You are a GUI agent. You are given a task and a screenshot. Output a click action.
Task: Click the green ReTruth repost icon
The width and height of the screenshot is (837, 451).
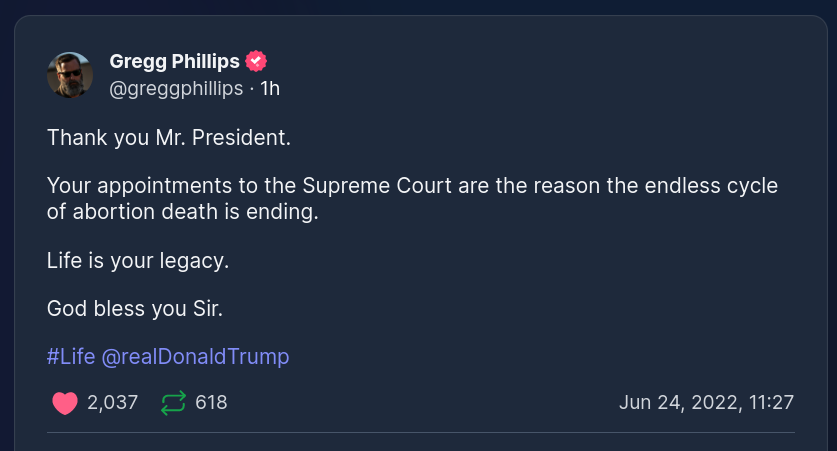point(174,403)
